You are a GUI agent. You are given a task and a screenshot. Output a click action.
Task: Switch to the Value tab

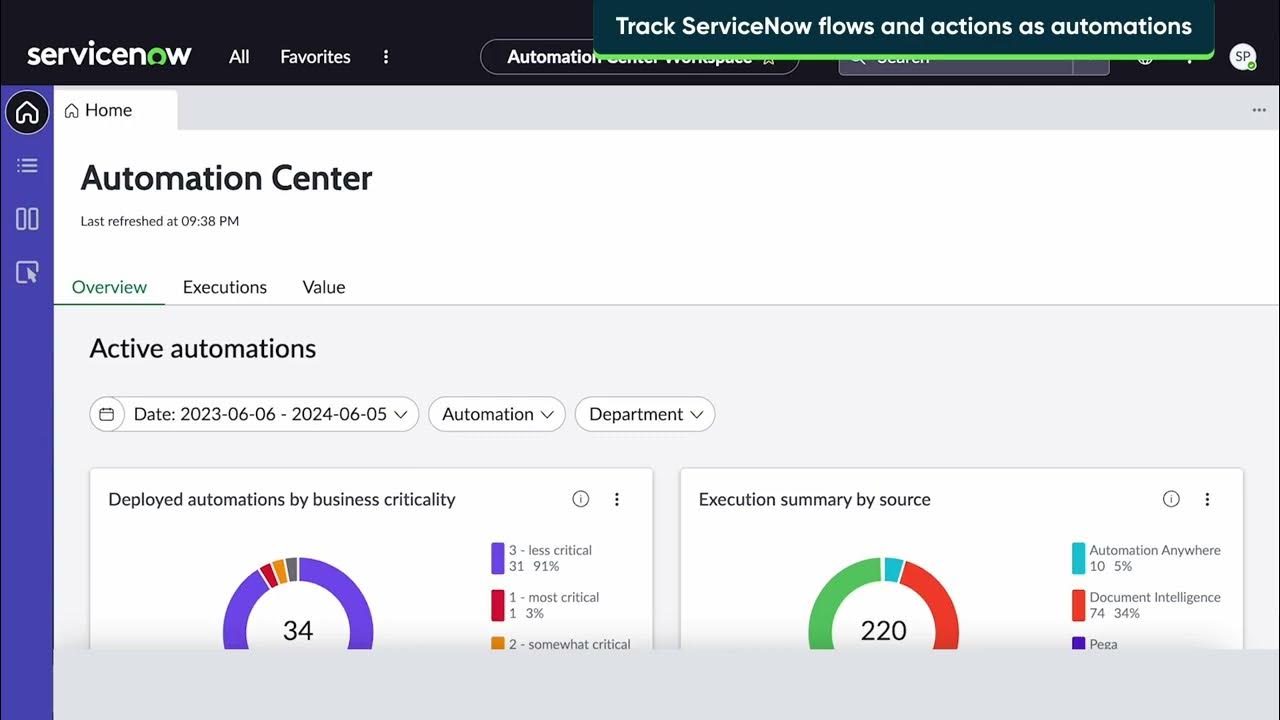click(323, 287)
